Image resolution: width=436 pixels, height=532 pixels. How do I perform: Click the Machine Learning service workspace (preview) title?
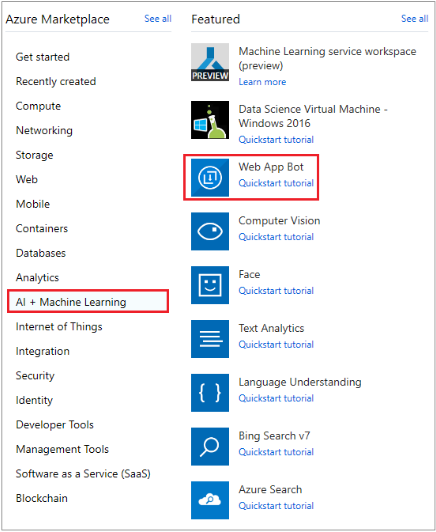click(x=327, y=58)
